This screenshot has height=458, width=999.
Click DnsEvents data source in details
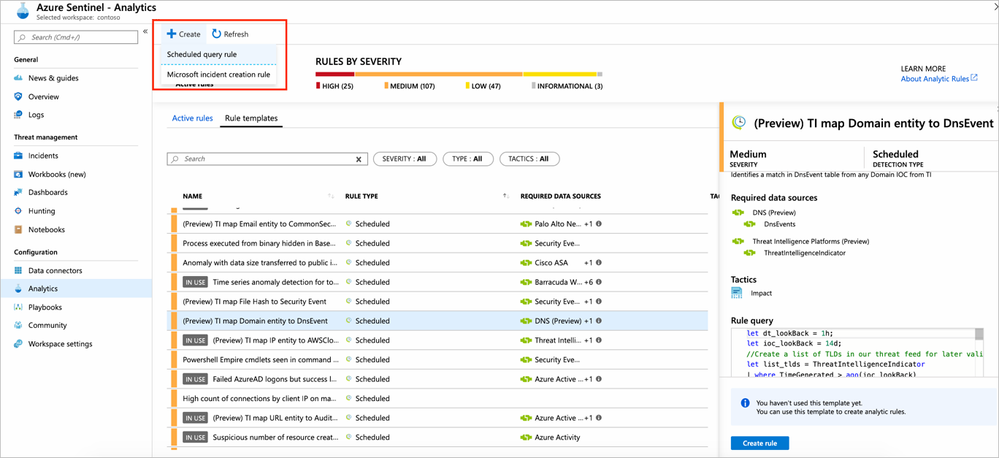click(x=780, y=224)
